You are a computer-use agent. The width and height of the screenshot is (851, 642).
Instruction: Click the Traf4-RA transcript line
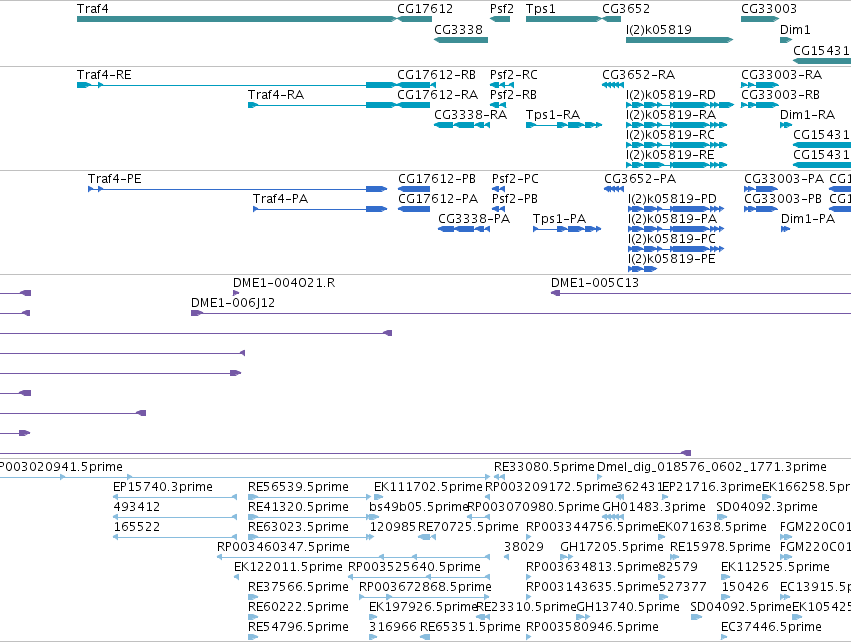click(x=322, y=105)
